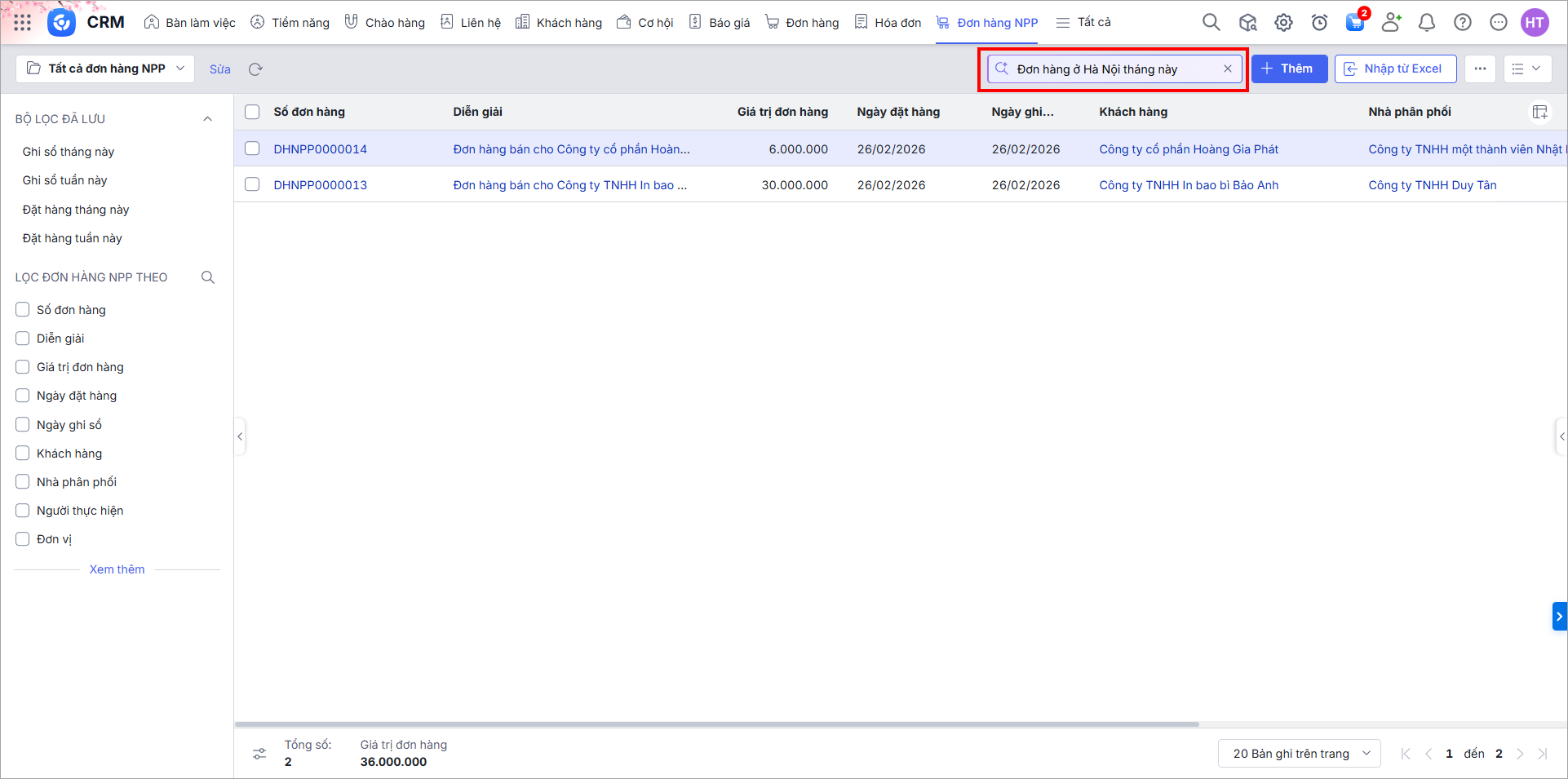Go to the Khách hàng tab

pyautogui.click(x=559, y=23)
